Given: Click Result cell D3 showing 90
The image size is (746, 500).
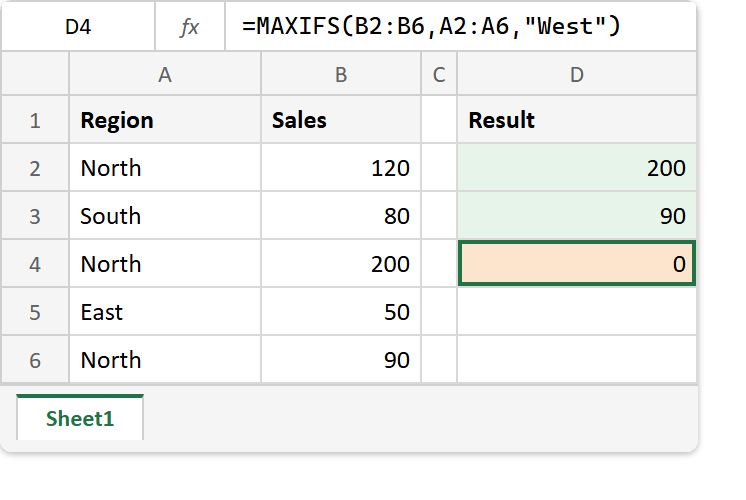Looking at the screenshot, I should pos(577,216).
